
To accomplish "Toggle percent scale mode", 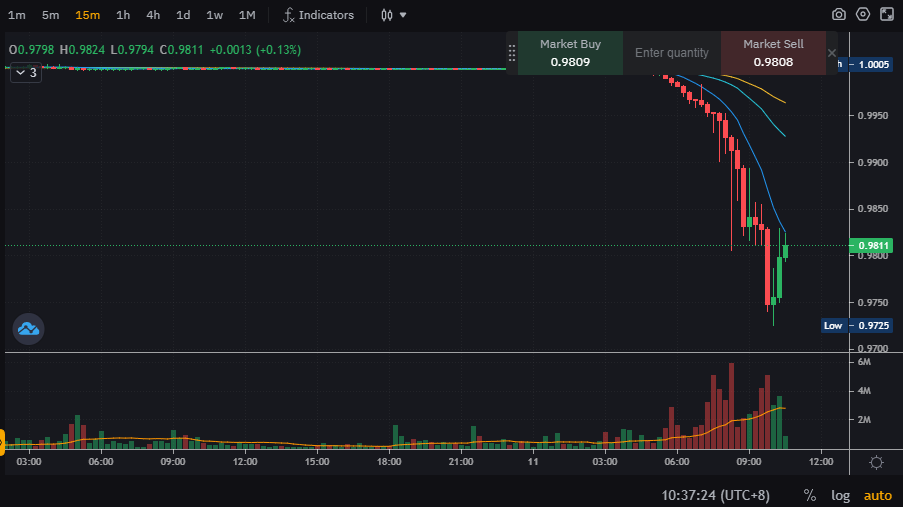I will [x=810, y=495].
